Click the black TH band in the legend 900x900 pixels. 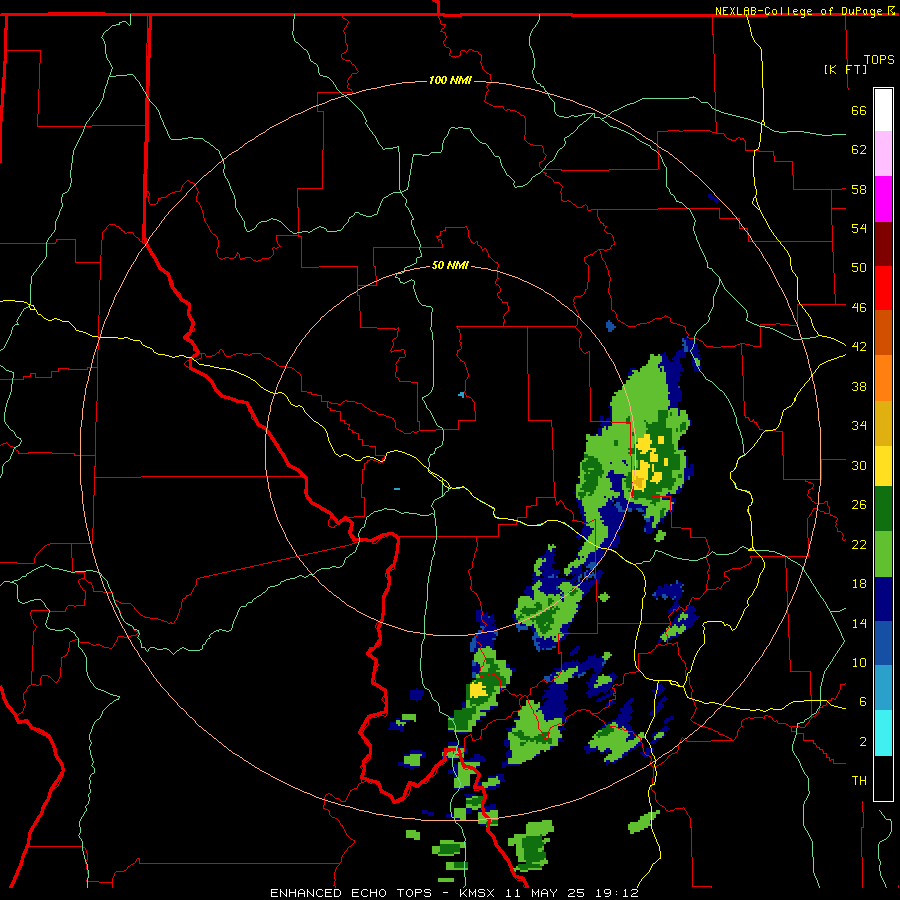tap(883, 778)
